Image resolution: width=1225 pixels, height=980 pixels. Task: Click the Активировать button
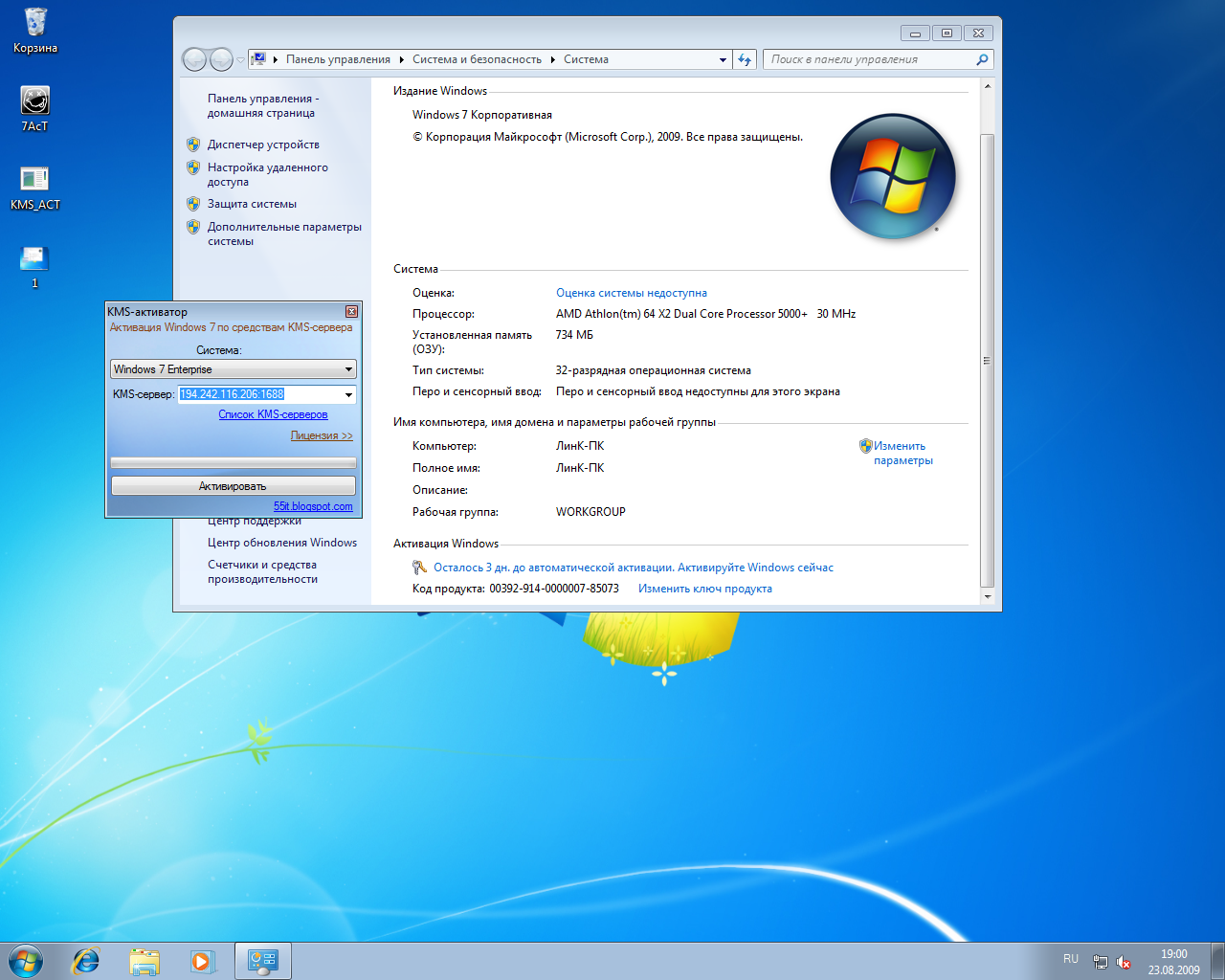point(233,486)
